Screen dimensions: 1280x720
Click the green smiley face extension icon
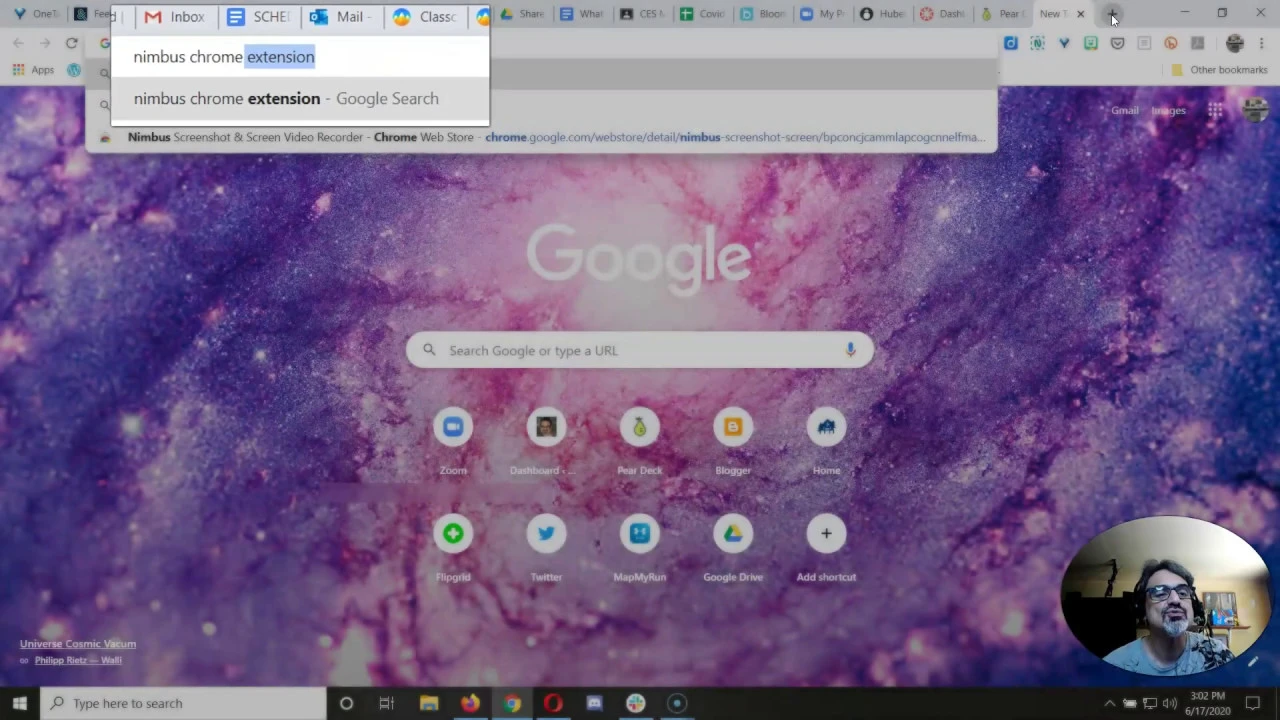click(1091, 43)
